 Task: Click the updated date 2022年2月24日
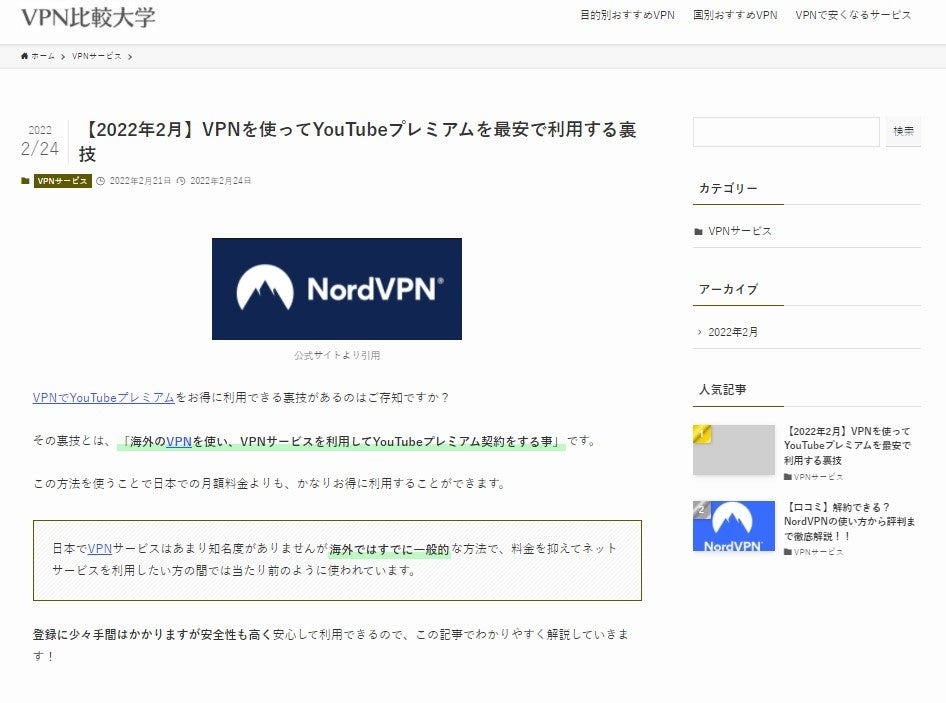click(221, 181)
